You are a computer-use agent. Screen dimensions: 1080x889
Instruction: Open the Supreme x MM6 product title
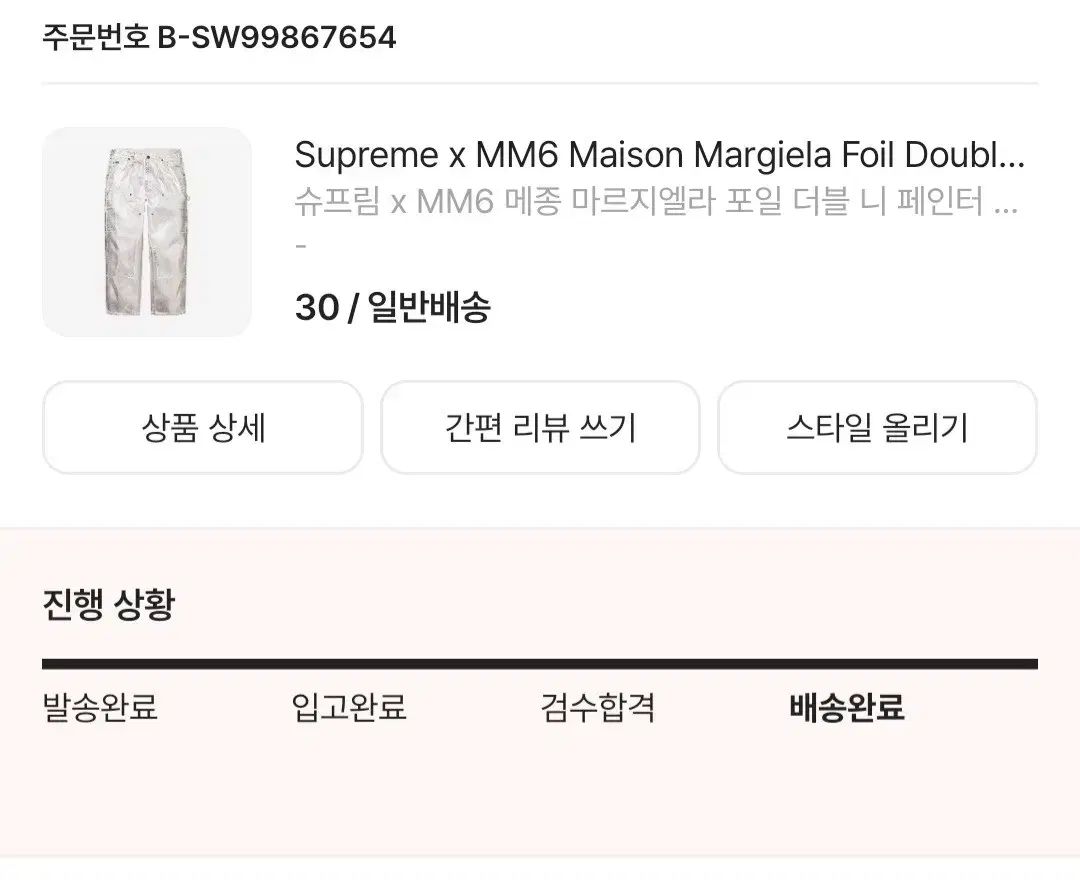click(660, 155)
